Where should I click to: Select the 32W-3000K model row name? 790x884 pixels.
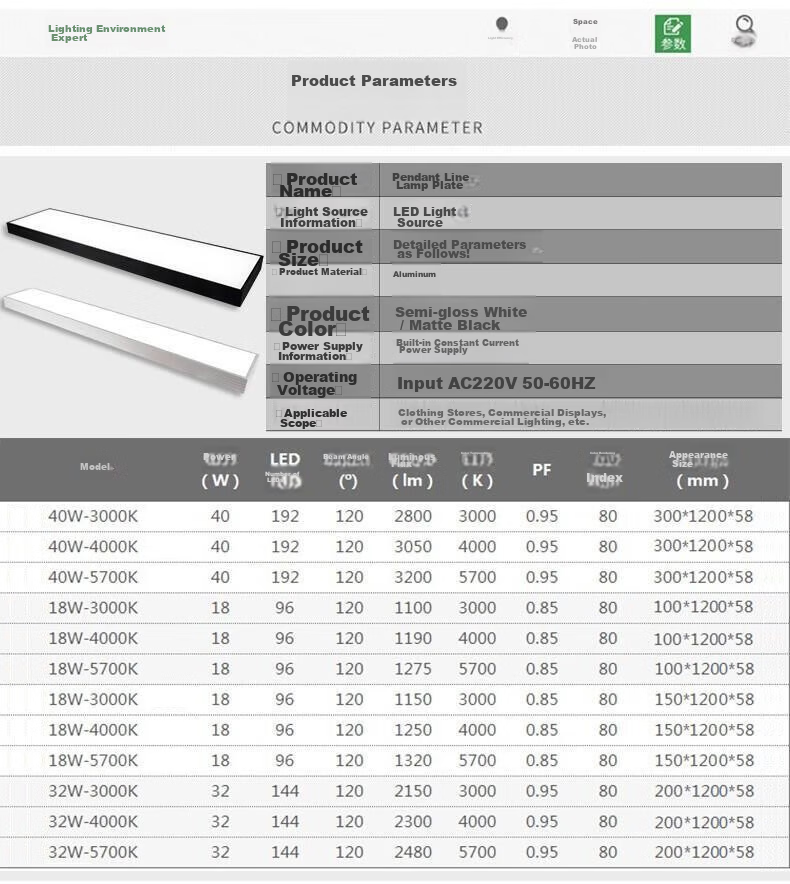click(93, 791)
